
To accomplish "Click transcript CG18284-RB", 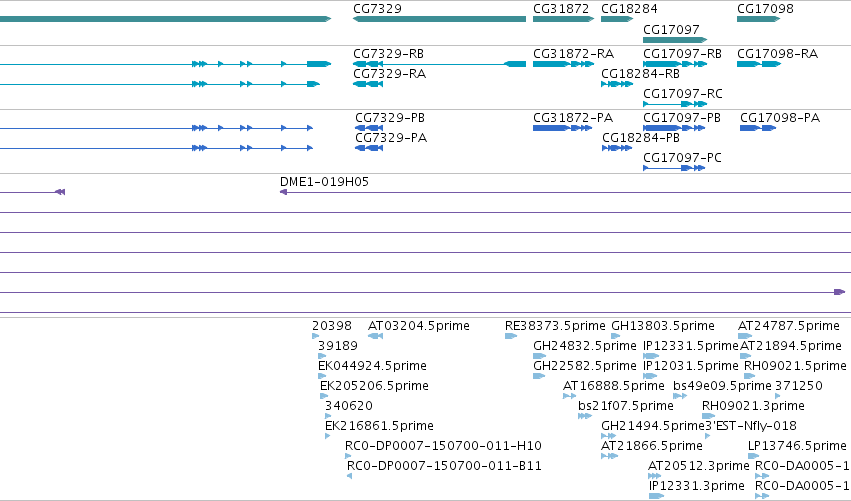I will 617,84.
